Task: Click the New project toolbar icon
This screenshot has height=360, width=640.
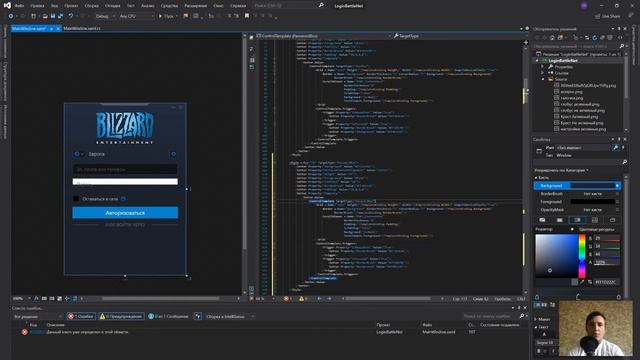Action: (34, 16)
